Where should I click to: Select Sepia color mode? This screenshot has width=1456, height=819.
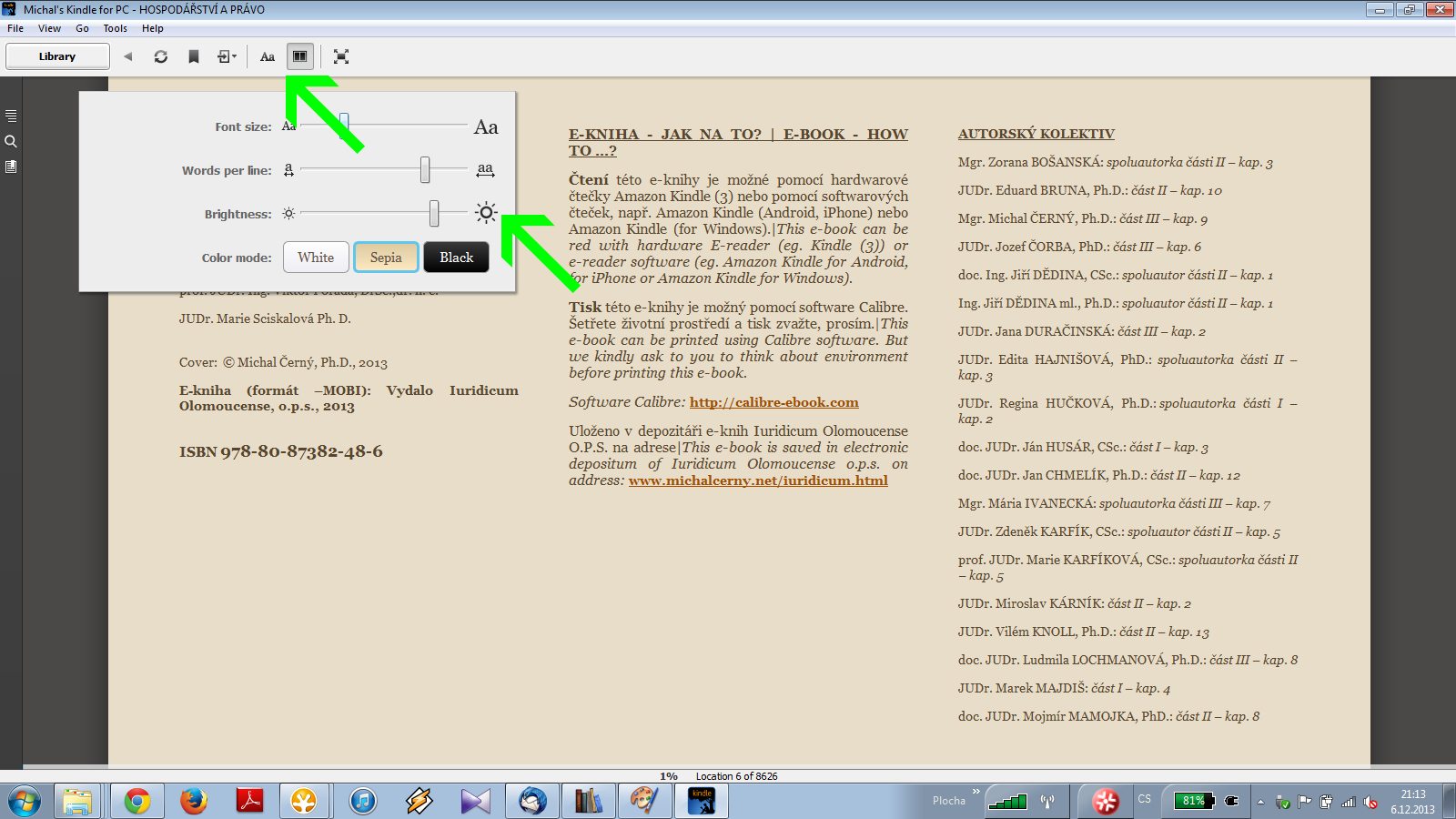coord(386,258)
